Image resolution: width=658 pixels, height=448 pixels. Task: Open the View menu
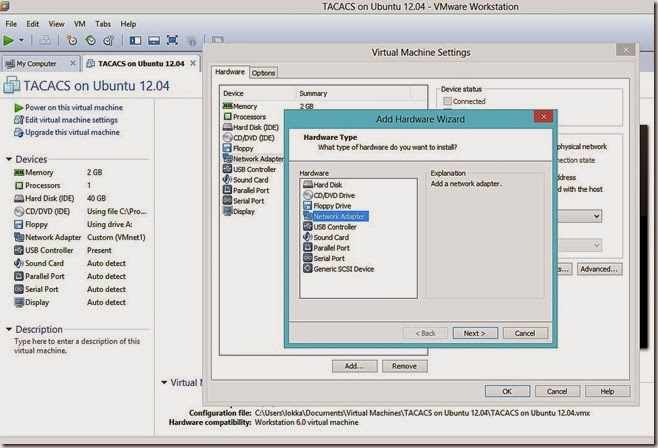[x=56, y=24]
